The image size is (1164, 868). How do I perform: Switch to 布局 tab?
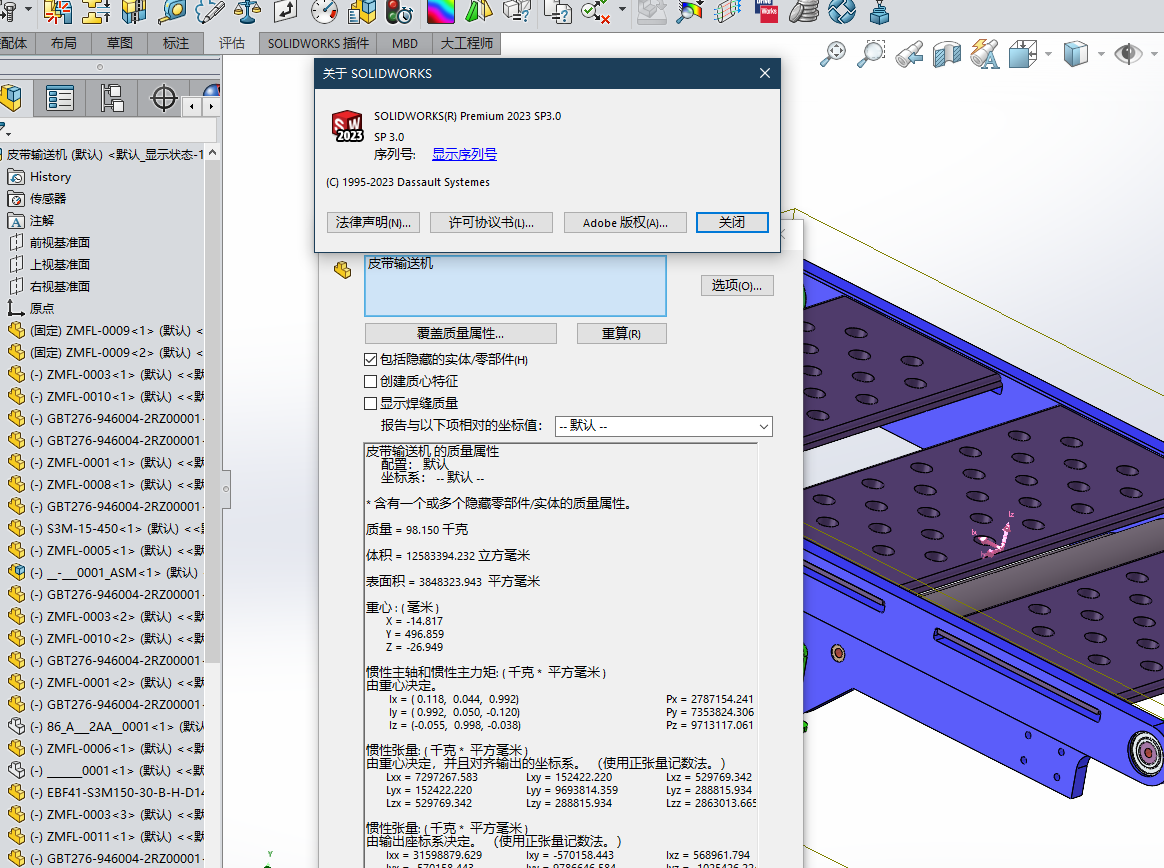point(64,43)
